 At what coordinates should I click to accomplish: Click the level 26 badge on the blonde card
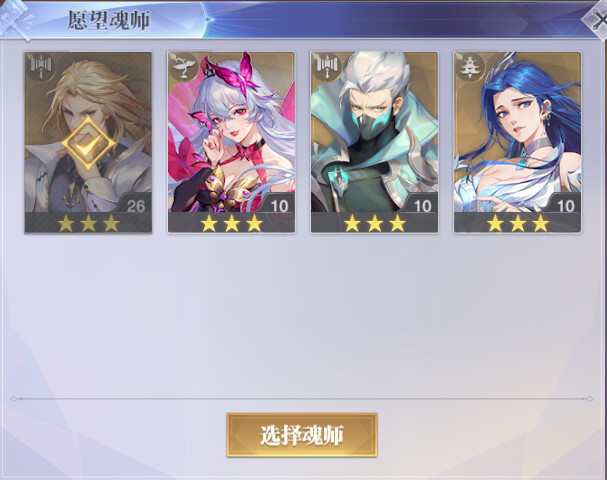[x=135, y=204]
